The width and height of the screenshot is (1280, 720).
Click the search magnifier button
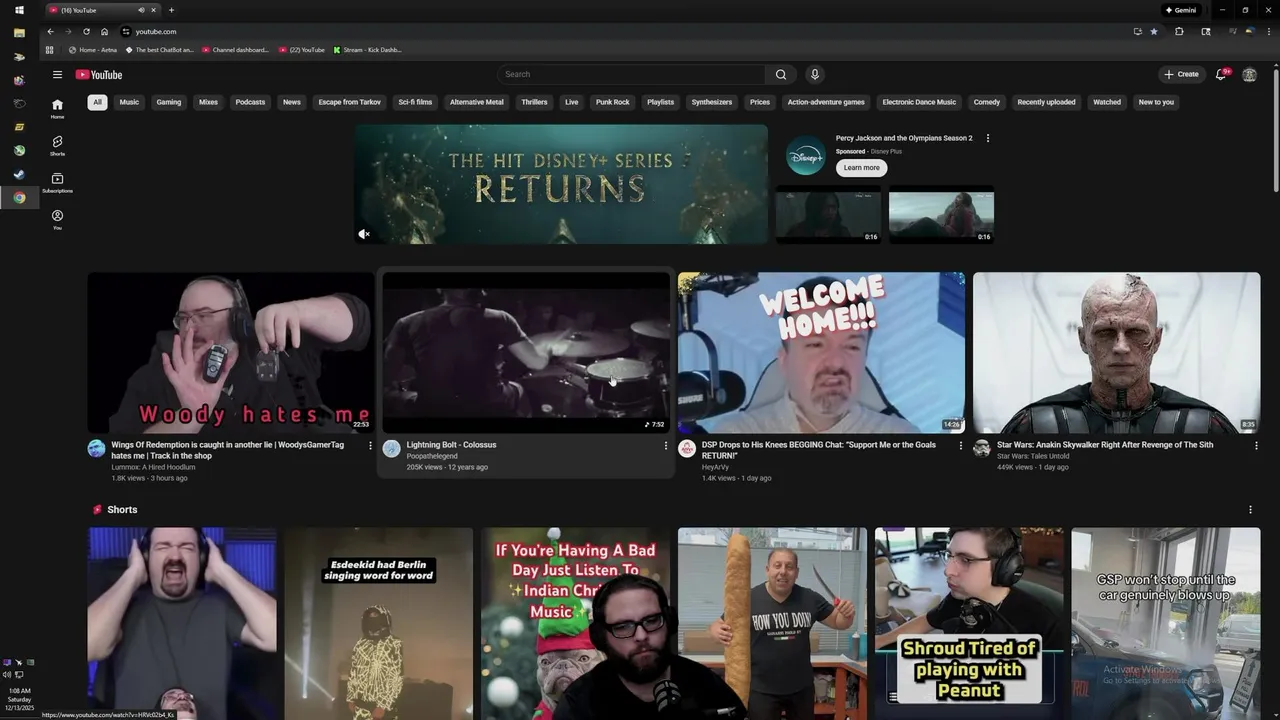click(x=781, y=74)
